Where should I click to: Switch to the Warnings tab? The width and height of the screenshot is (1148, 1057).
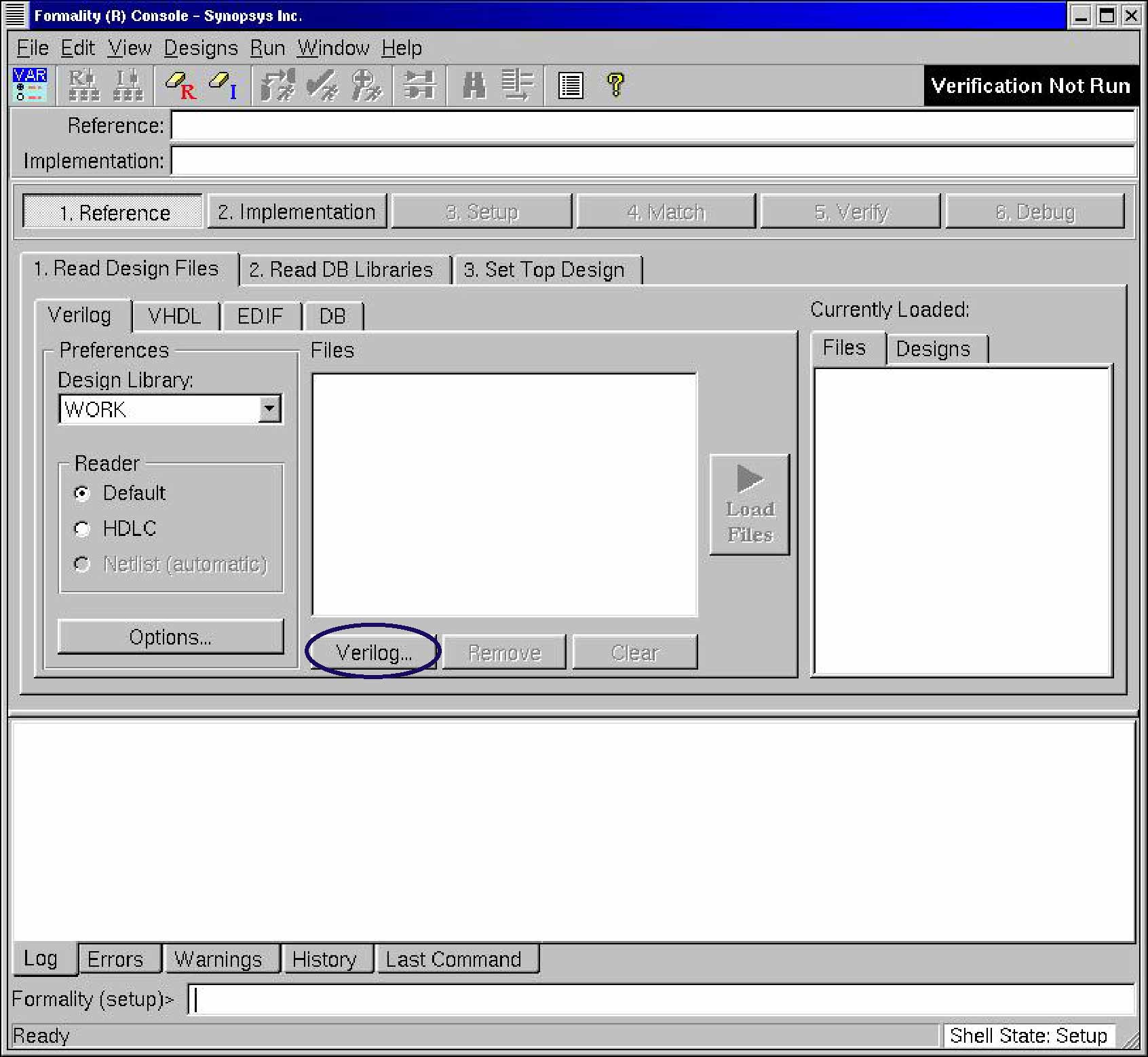tap(222, 959)
